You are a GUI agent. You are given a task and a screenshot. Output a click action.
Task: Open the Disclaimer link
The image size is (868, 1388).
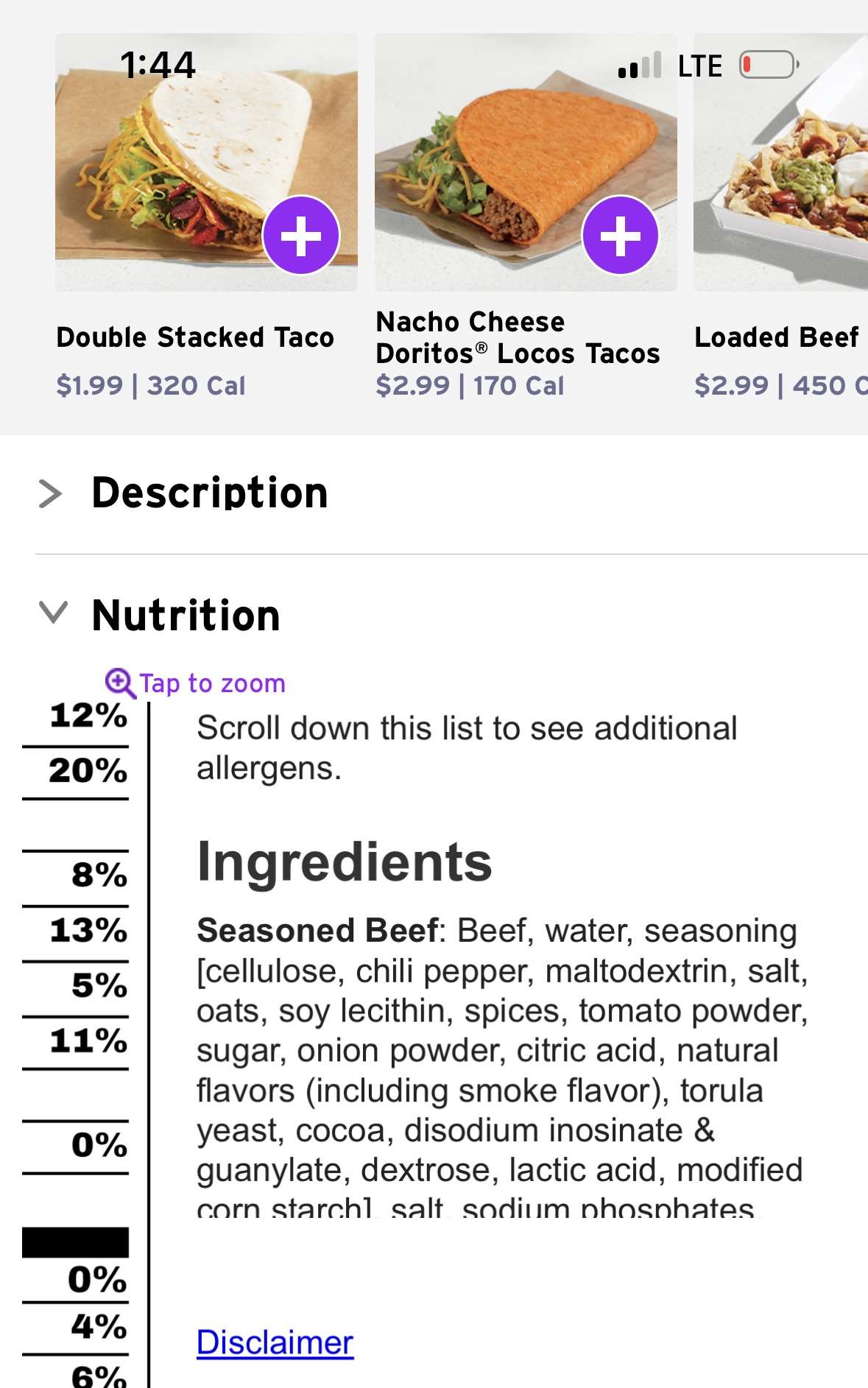coord(275,1342)
